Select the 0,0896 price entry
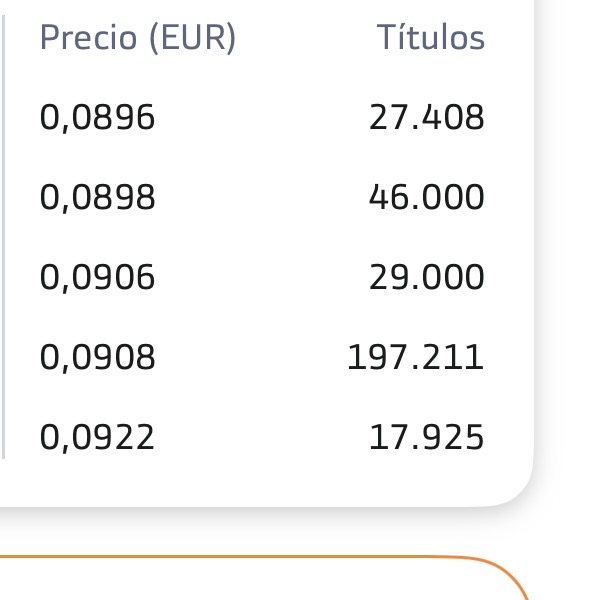Screen dimensions: 606x600 (x=97, y=118)
